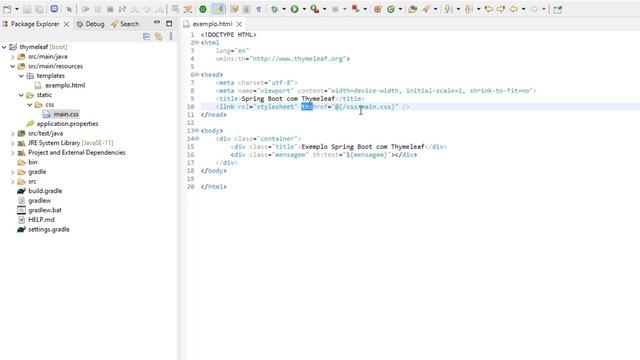Click the flashlight Search toolbar icon
The width and height of the screenshot is (640, 360).
point(426,9)
